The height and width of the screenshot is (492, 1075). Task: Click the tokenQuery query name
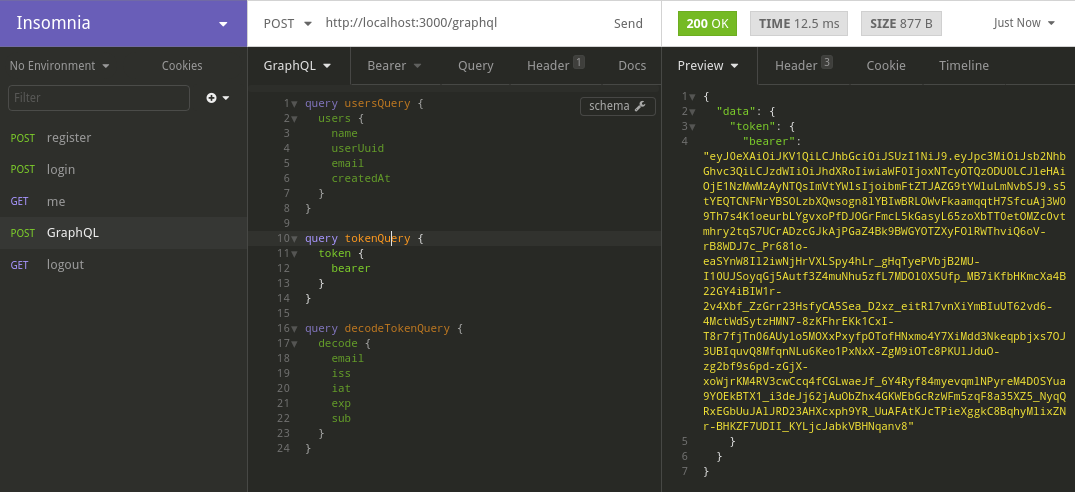[x=377, y=238]
